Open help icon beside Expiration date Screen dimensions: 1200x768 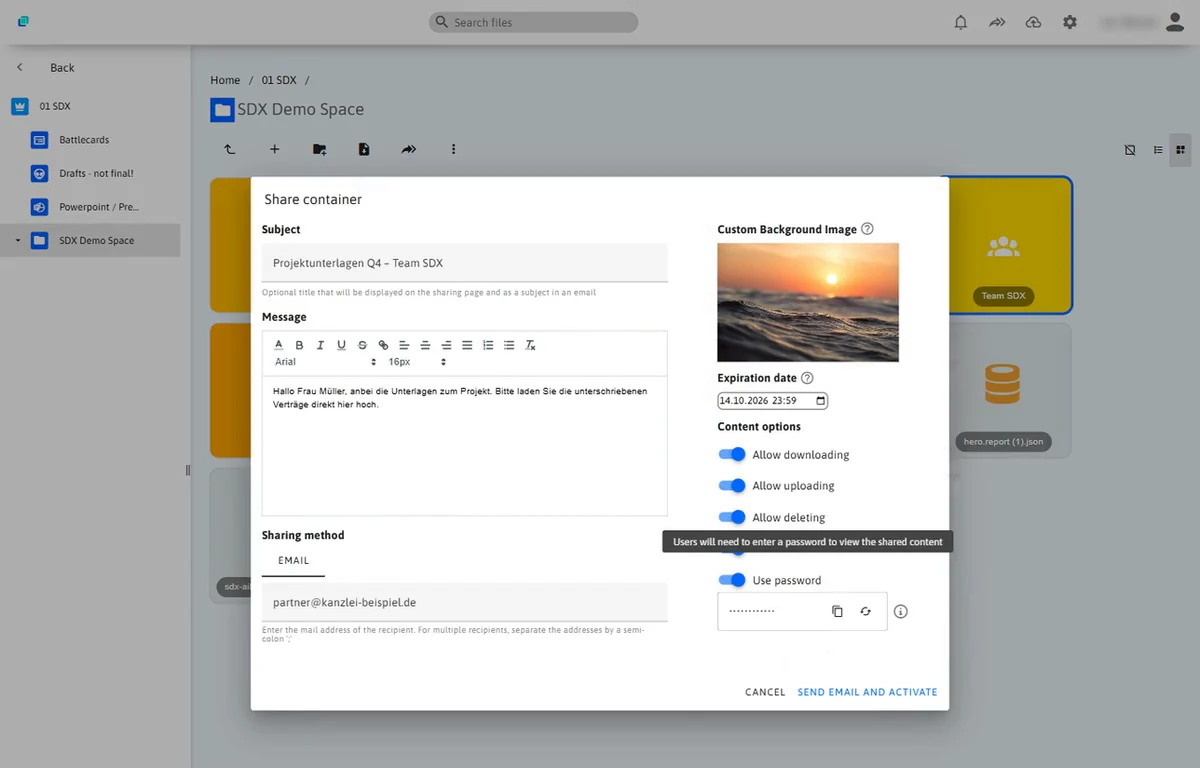(x=807, y=378)
